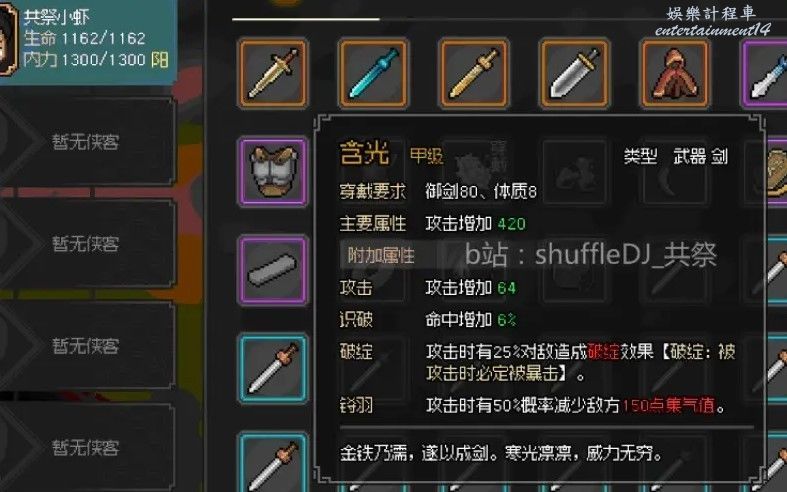Select the teal blue sword item

(x=373, y=73)
